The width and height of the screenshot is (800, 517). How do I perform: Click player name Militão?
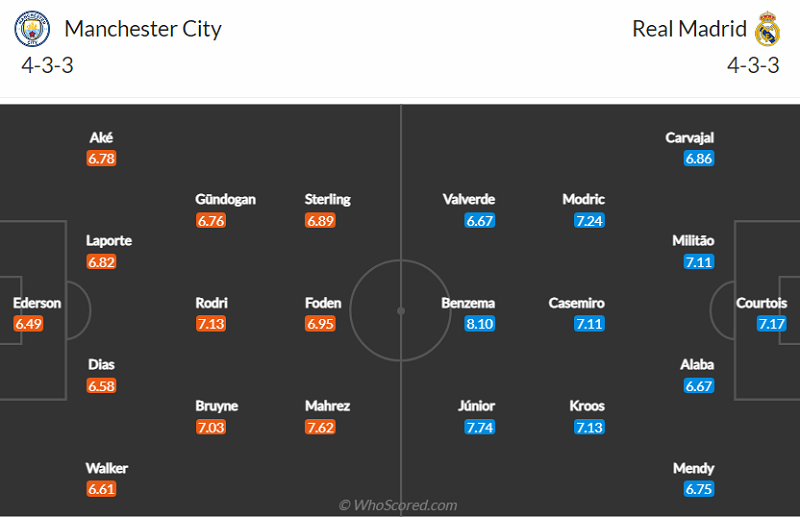point(693,240)
